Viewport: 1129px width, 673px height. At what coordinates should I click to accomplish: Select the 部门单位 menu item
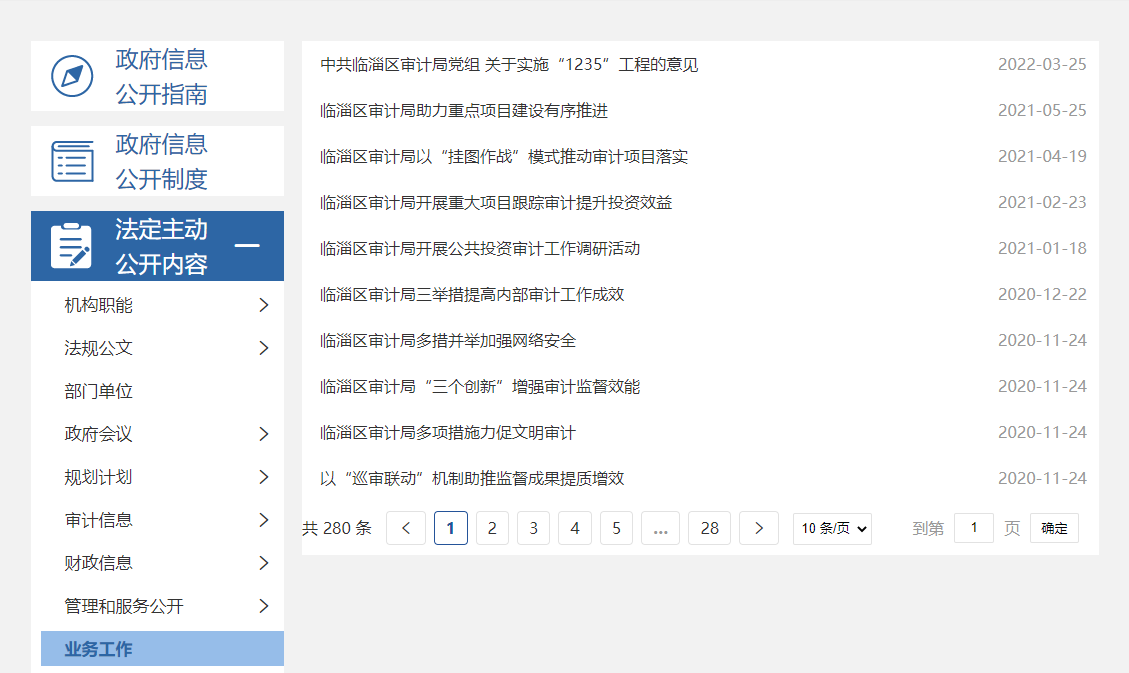pos(98,391)
